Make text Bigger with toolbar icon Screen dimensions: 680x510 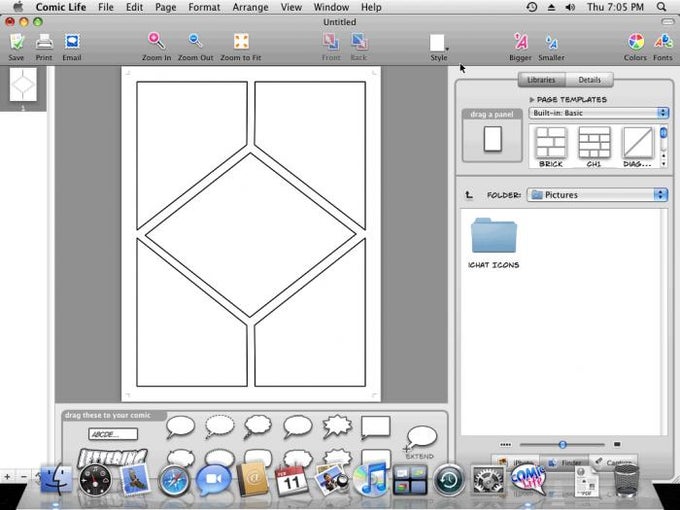pos(521,42)
